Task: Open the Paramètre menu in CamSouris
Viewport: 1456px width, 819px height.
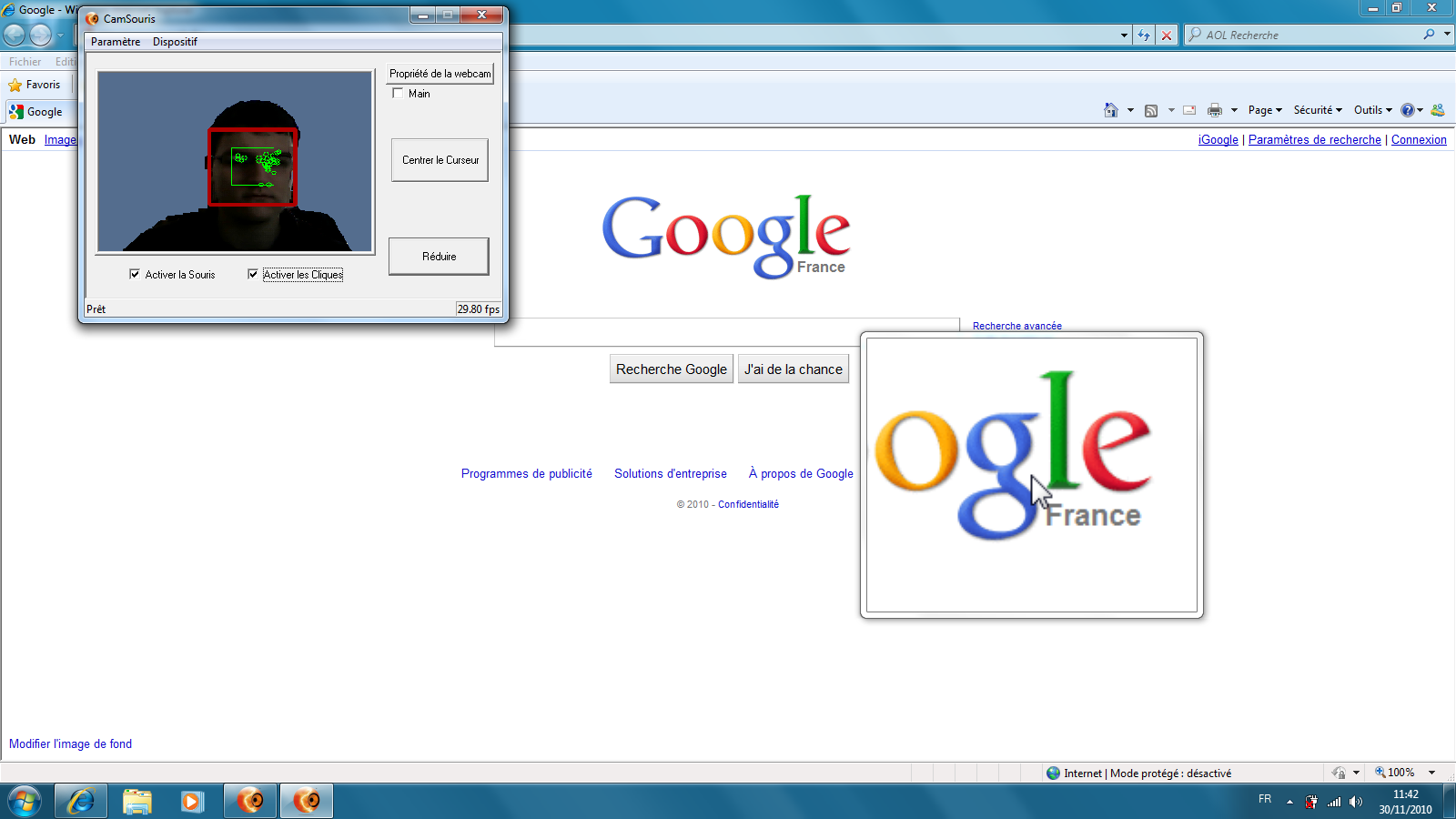Action: click(116, 42)
